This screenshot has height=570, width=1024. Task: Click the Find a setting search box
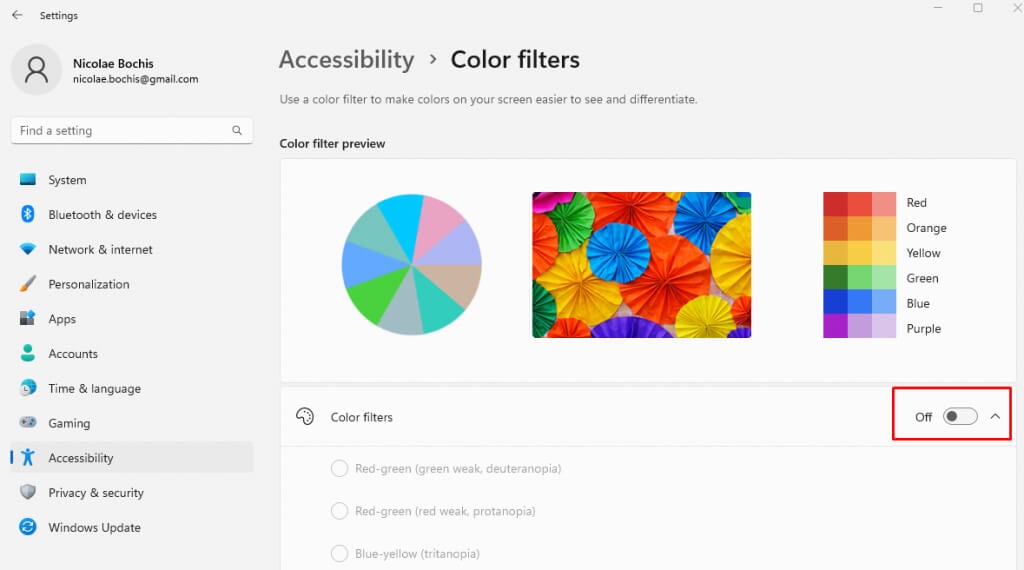click(120, 130)
